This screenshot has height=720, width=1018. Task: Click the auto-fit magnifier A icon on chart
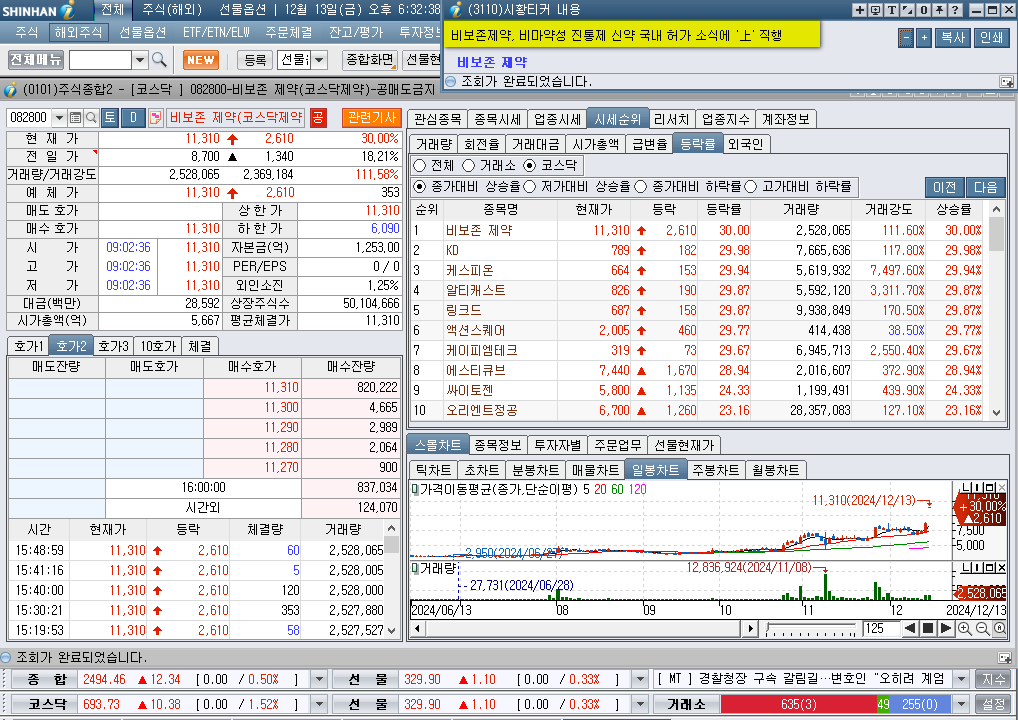pyautogui.click(x=1000, y=628)
